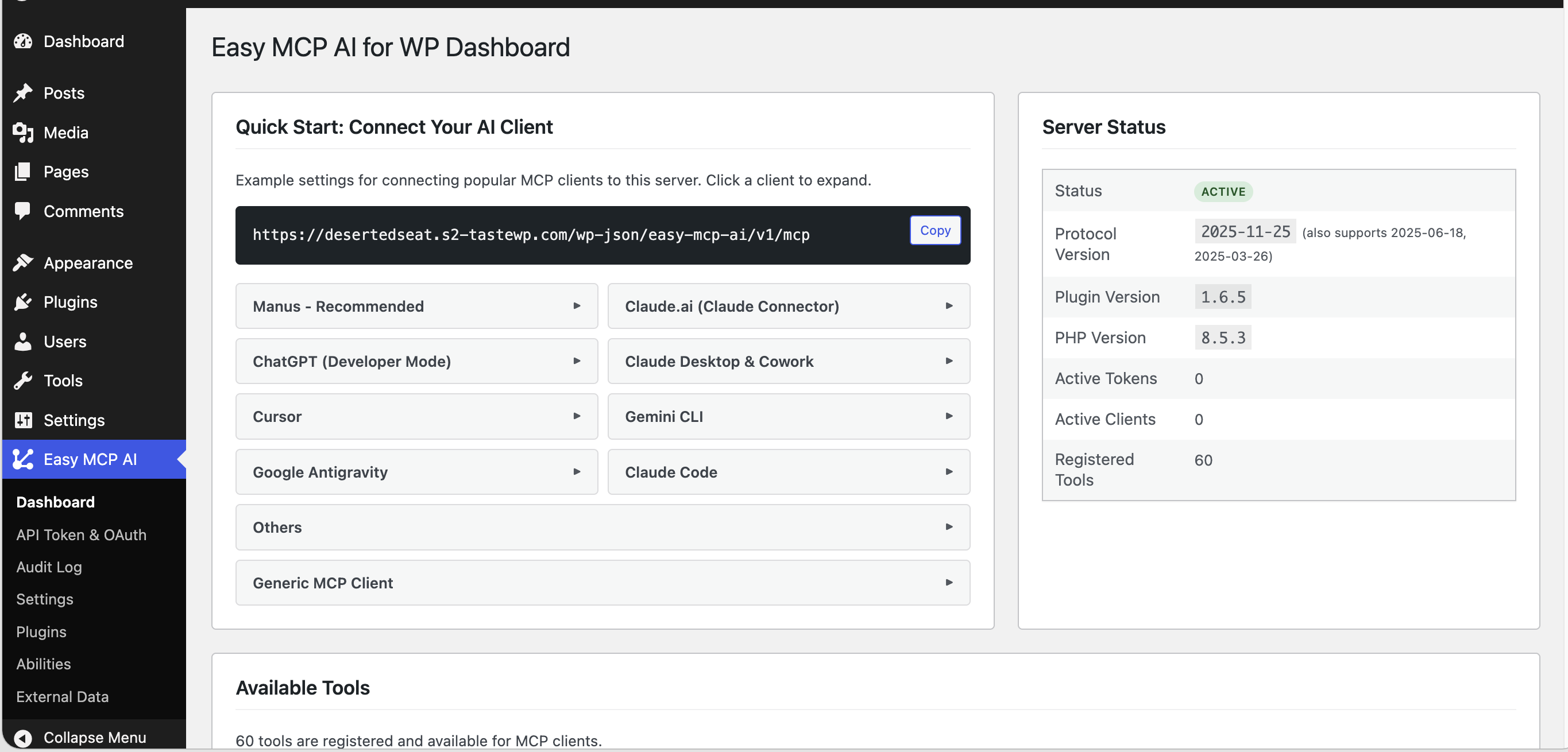Open Easy MCP AI Plugins submenu
Image resolution: width=1568 pixels, height=752 pixels.
(41, 631)
